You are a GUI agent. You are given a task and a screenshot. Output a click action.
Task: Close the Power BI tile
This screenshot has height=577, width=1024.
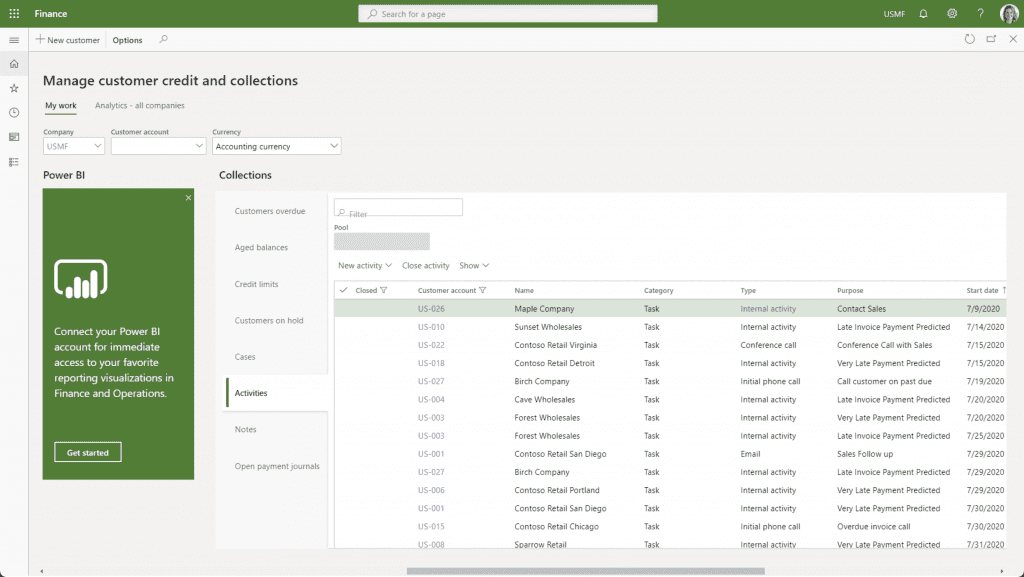tap(188, 198)
